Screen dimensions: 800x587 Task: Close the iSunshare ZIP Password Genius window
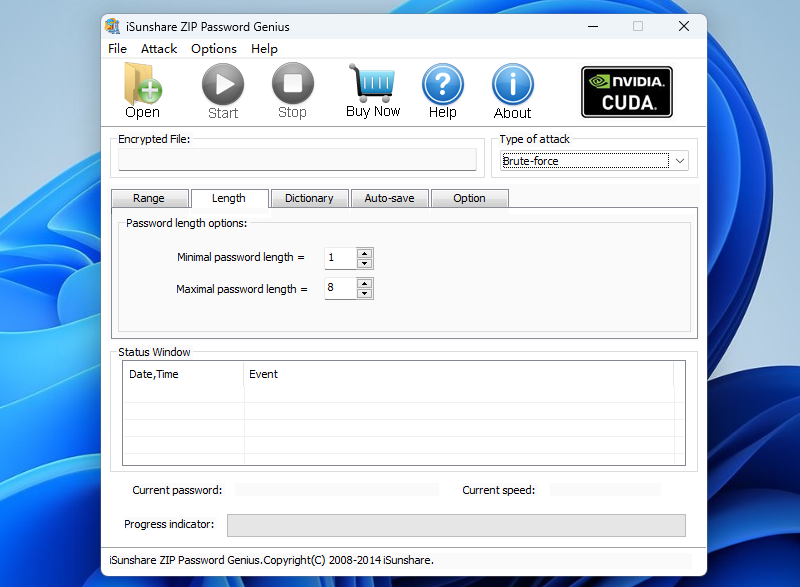click(684, 26)
